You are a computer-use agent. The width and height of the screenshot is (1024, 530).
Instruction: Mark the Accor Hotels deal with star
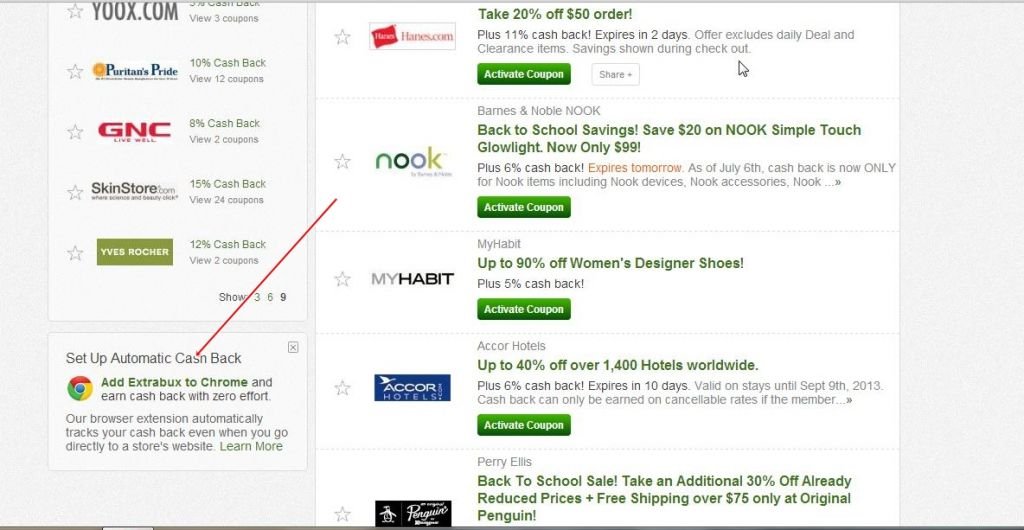click(343, 388)
